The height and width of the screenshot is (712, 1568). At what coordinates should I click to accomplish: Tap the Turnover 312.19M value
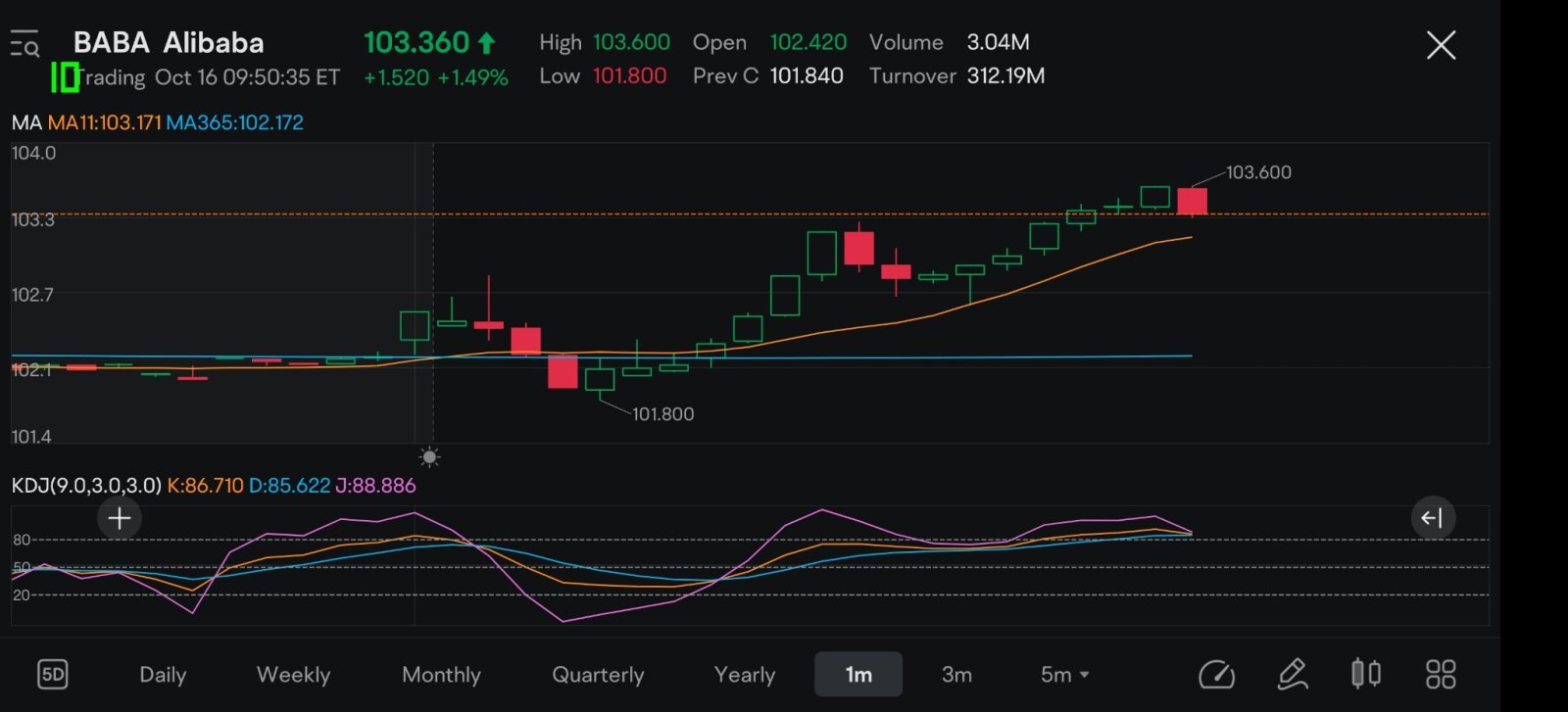(x=1005, y=75)
